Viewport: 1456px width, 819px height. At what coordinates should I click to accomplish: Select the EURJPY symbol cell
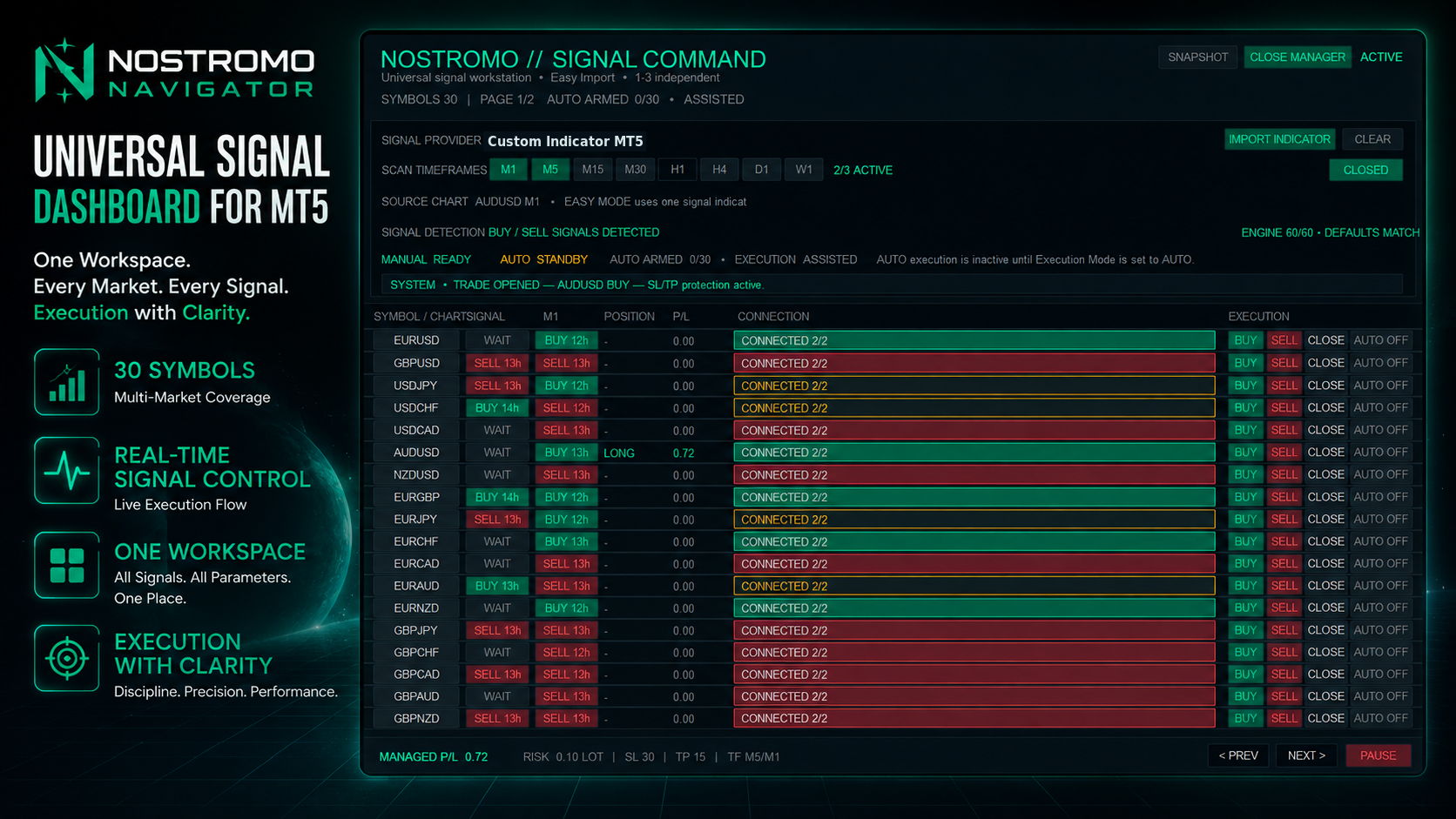point(416,520)
